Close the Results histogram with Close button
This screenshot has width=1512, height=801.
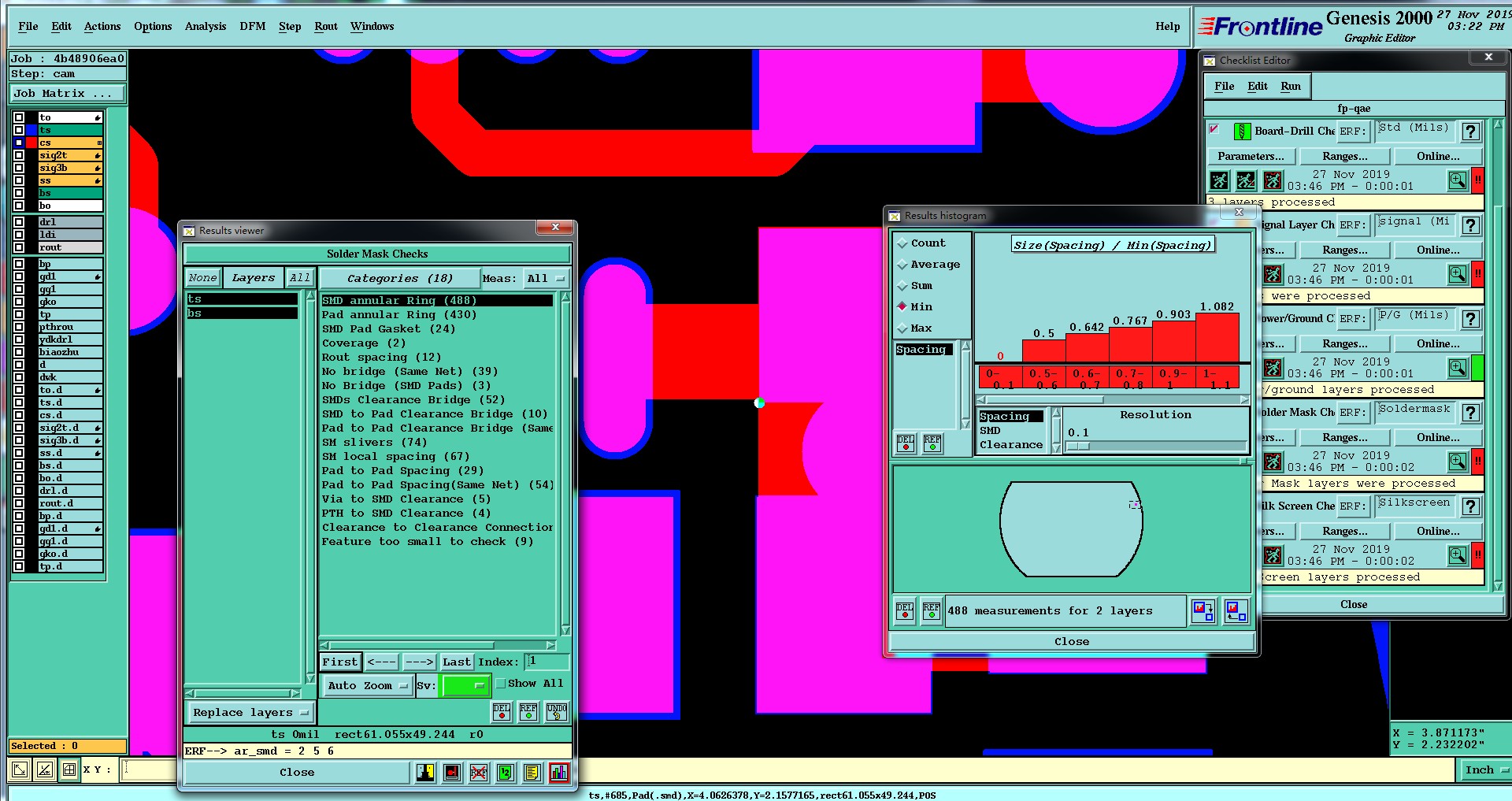pyautogui.click(x=1072, y=642)
